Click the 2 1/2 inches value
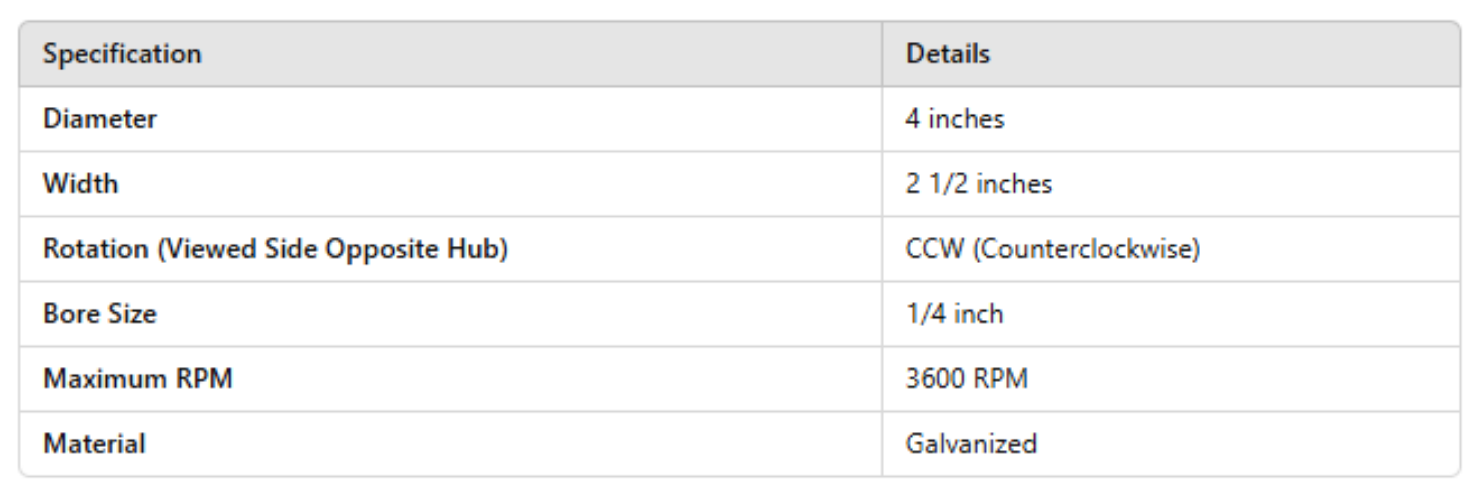The image size is (1484, 500). tap(978, 184)
